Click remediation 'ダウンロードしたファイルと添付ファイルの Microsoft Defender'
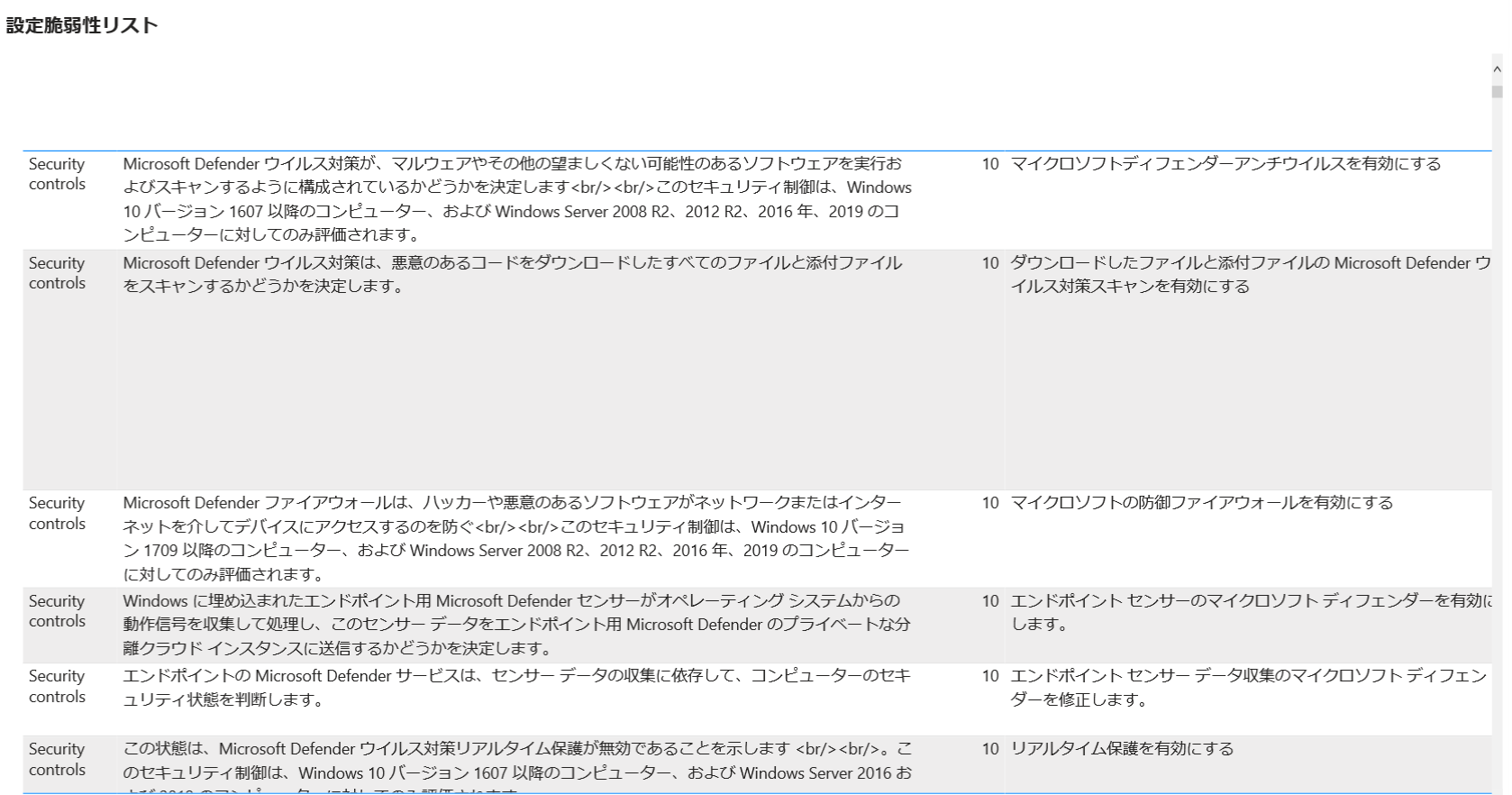This screenshot has height=795, width=1512. pyautogui.click(x=1251, y=274)
